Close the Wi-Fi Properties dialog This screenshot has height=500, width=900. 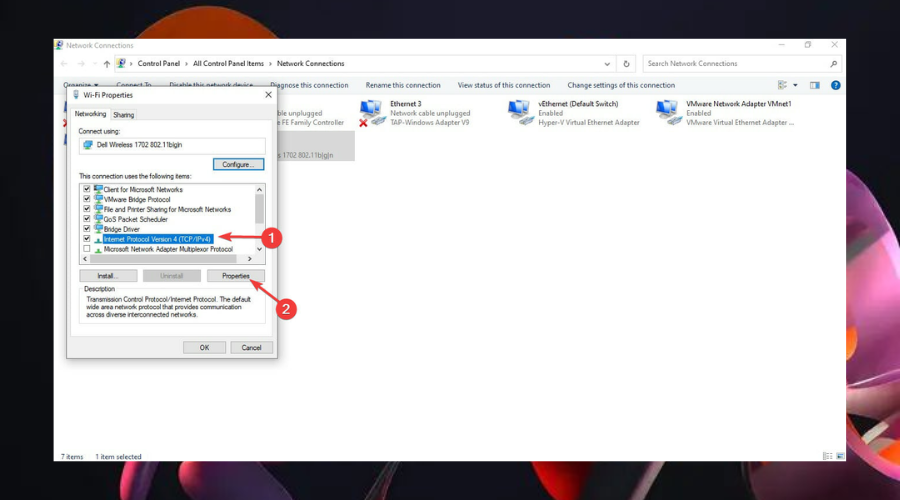coord(268,95)
